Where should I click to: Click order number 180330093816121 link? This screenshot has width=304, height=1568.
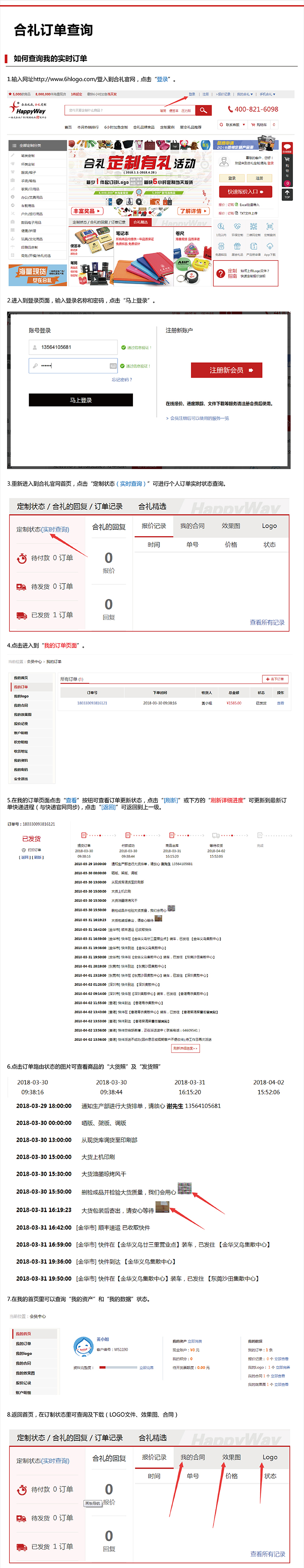click(92, 703)
